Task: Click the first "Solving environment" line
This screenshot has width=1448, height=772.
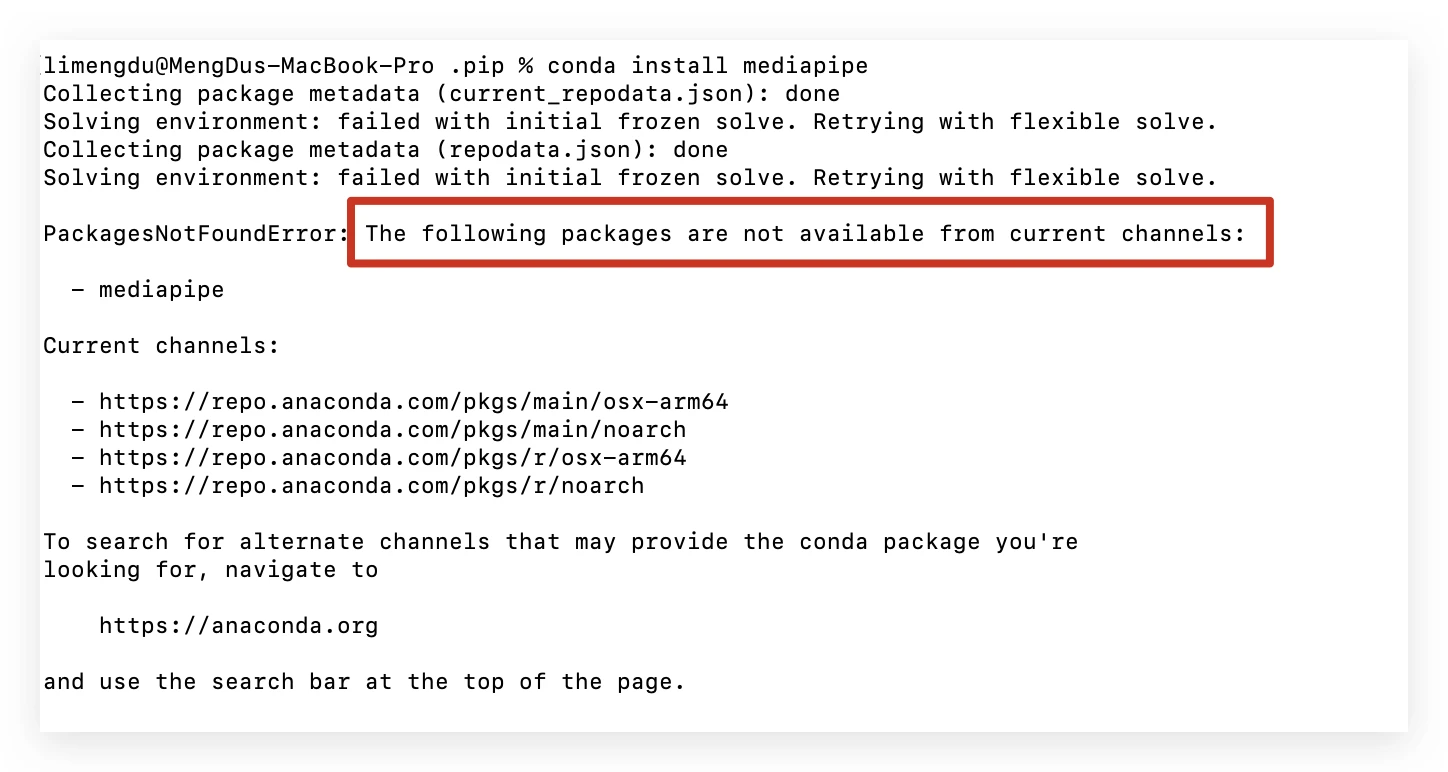Action: [630, 122]
